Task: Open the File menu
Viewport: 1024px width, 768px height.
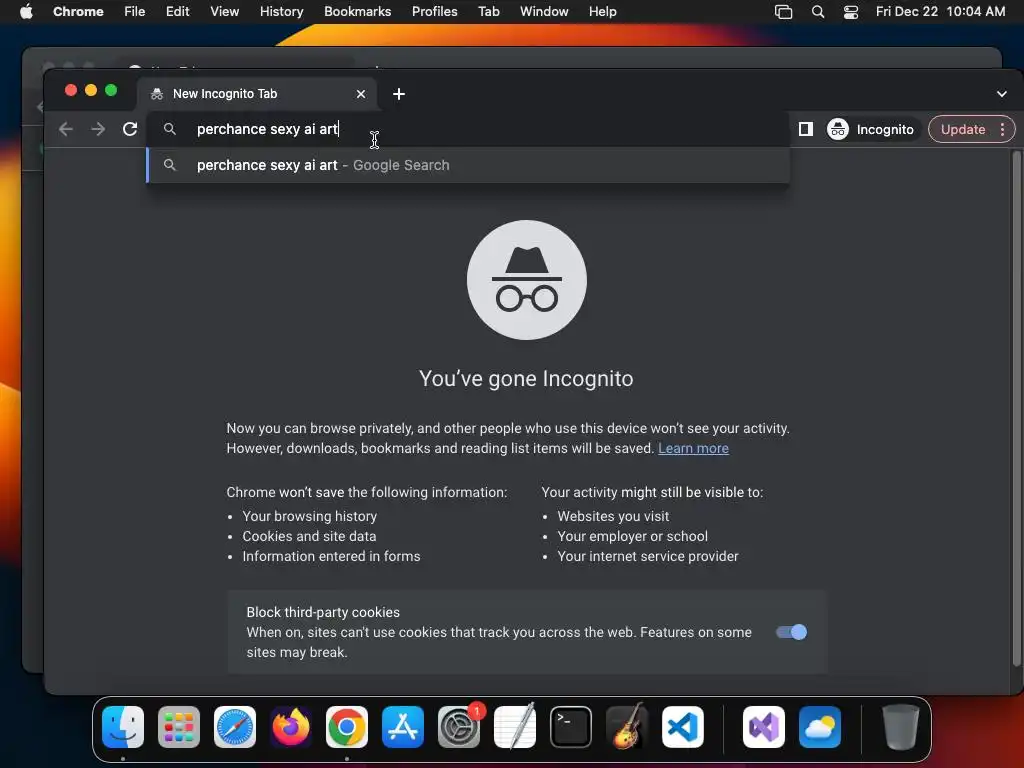Action: pos(135,12)
